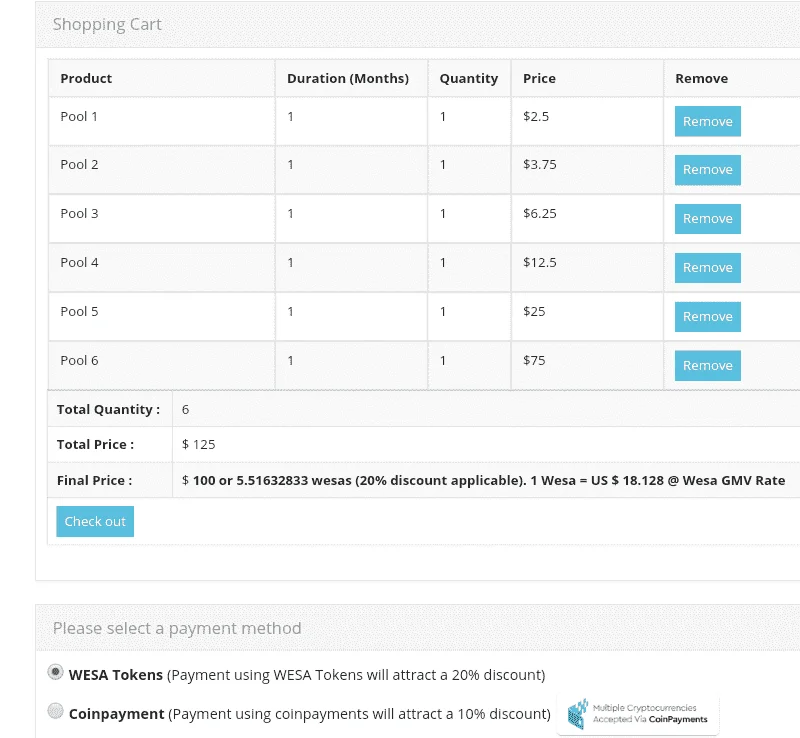Screen dimensions: 800x738
Task: Click the Pool 6 product name
Action: click(x=79, y=361)
